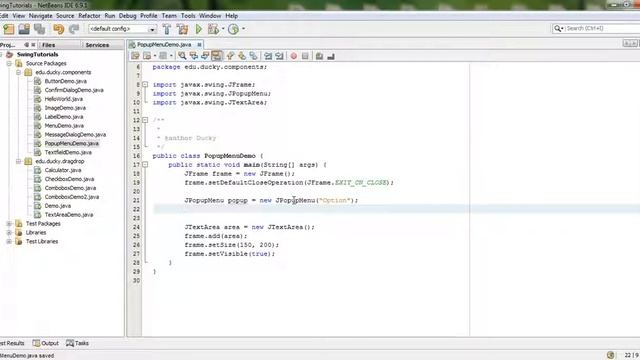The width and height of the screenshot is (640, 360).
Task: Click the Profile Main Project clock icon
Action: 233,29
